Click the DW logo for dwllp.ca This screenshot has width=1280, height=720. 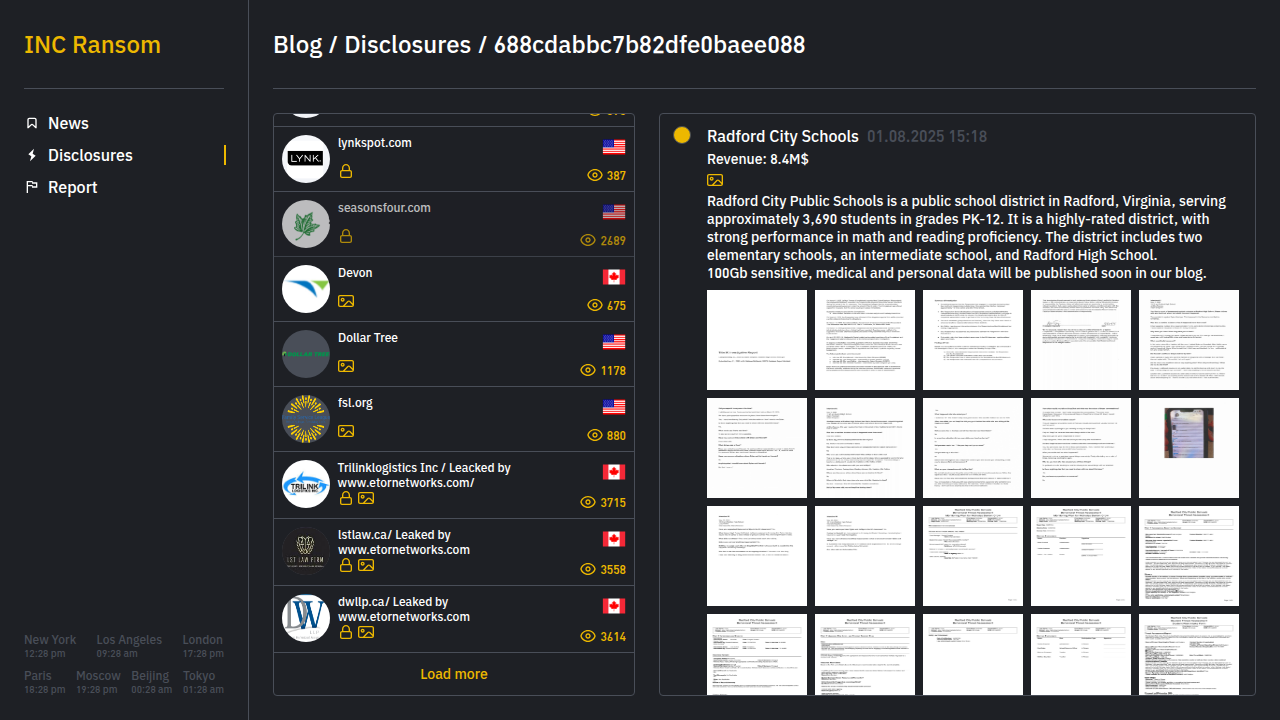[306, 618]
